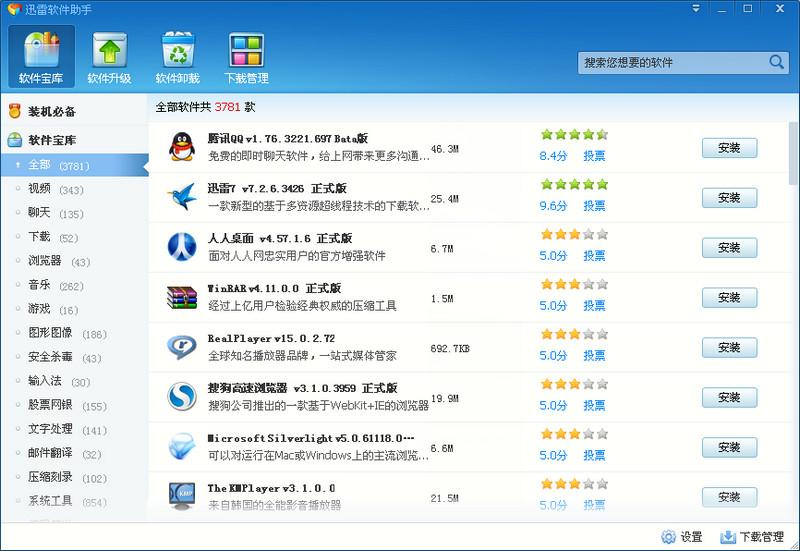Viewport: 800px width, 551px height.
Task: Click the search magnifier icon
Action: 776,62
